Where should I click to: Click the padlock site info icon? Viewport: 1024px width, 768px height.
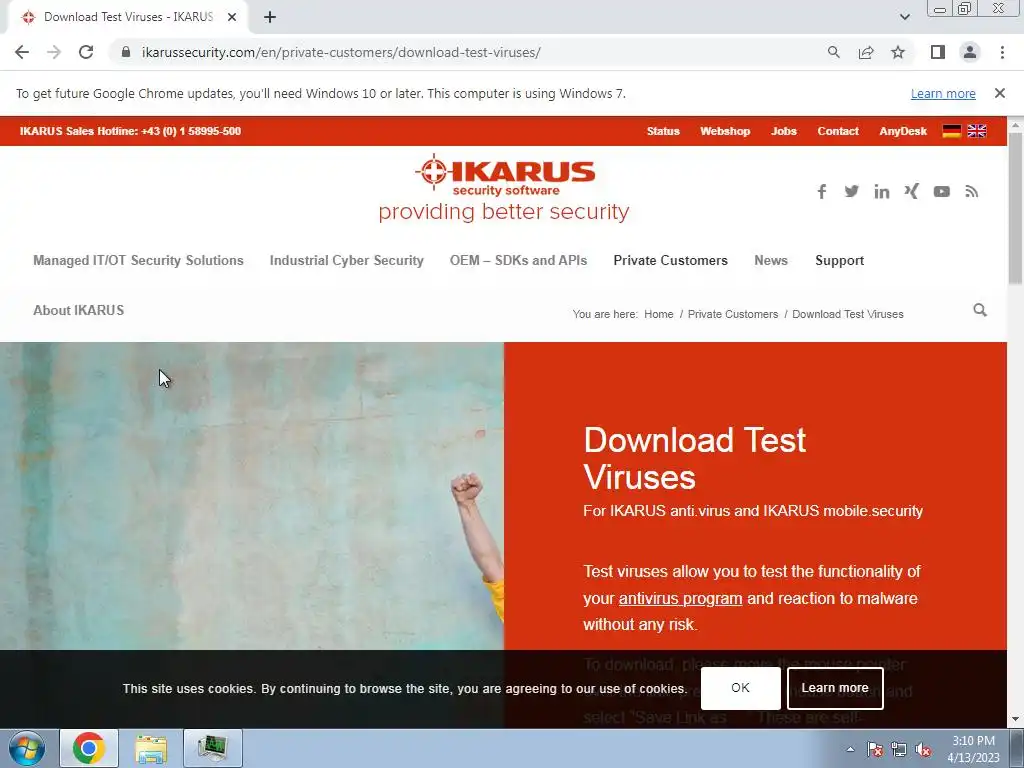point(126,52)
